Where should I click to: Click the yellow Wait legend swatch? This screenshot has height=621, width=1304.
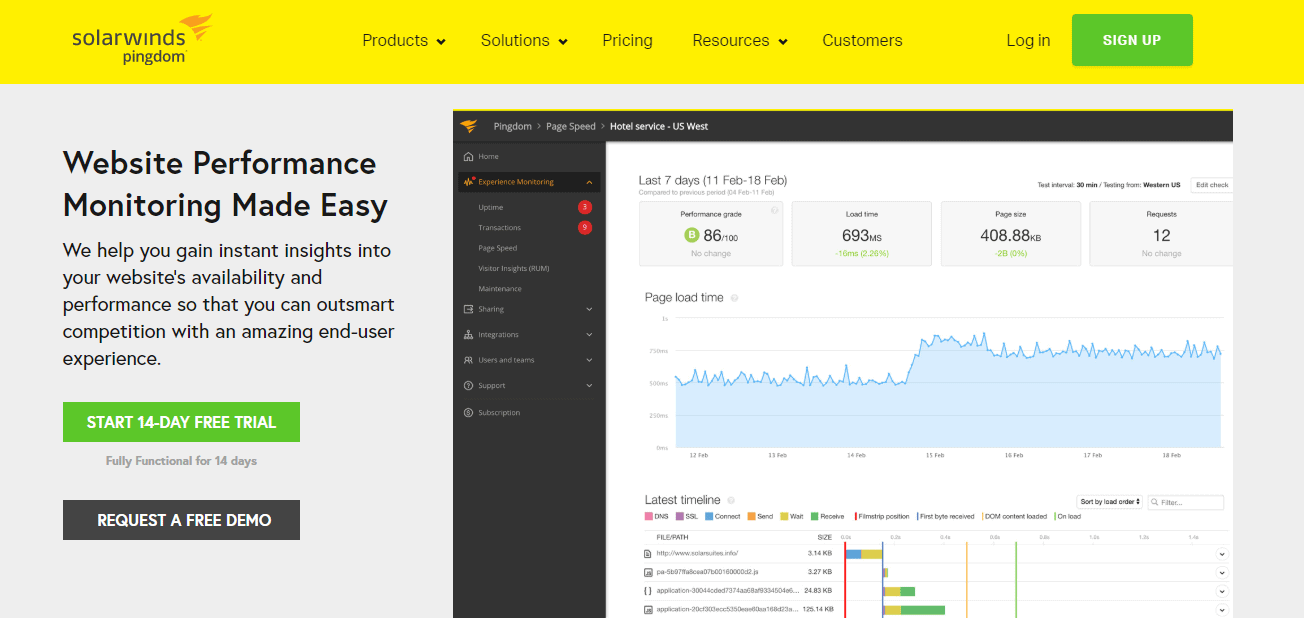pyautogui.click(x=784, y=517)
